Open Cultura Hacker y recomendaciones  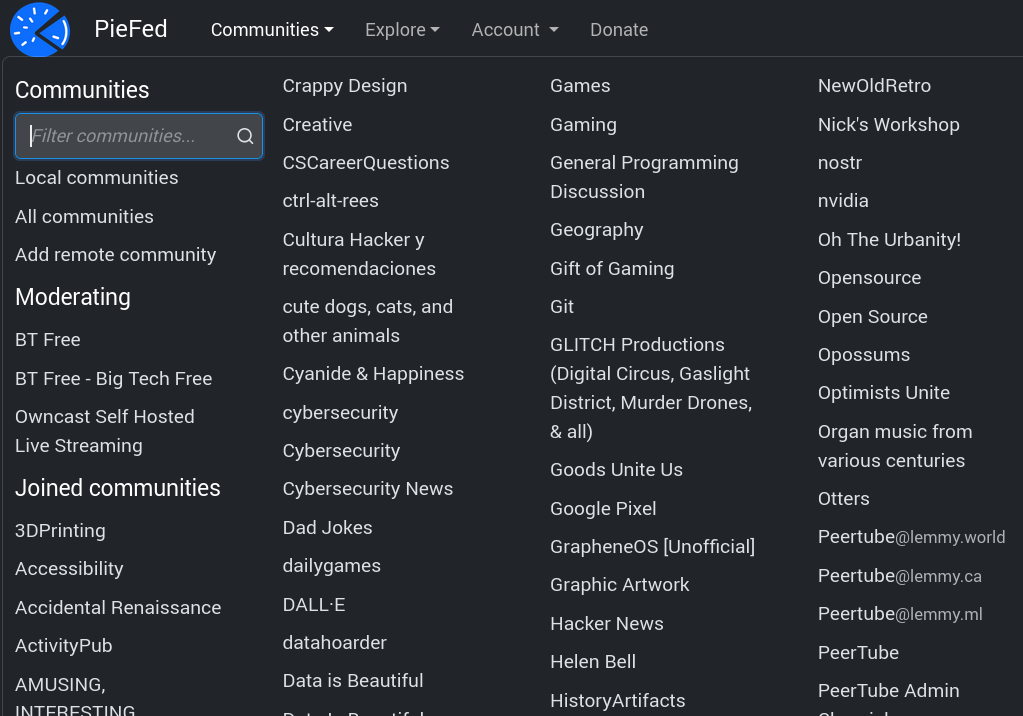pyautogui.click(x=359, y=254)
